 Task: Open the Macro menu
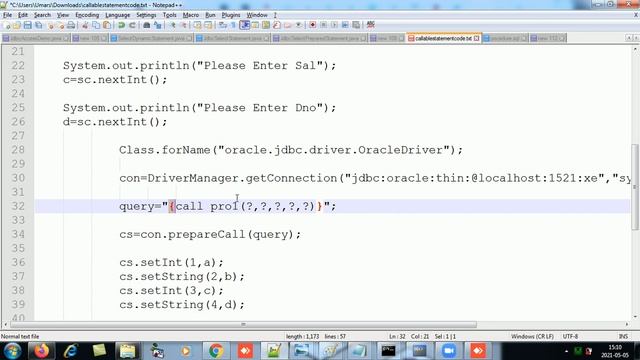(191, 15)
